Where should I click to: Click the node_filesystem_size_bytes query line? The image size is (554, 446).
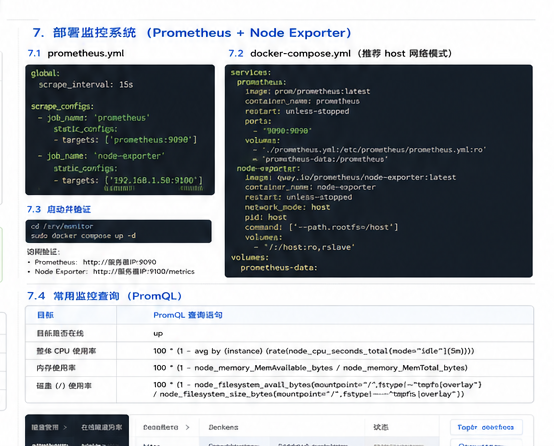pos(309,394)
